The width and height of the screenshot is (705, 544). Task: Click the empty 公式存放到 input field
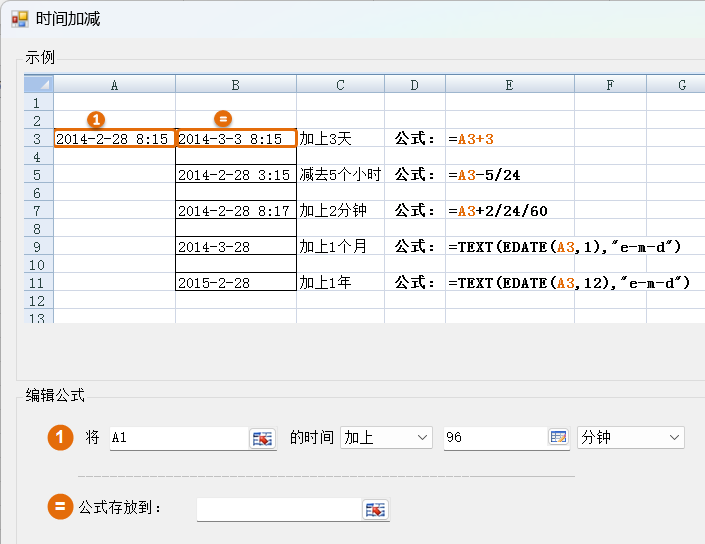(278, 509)
